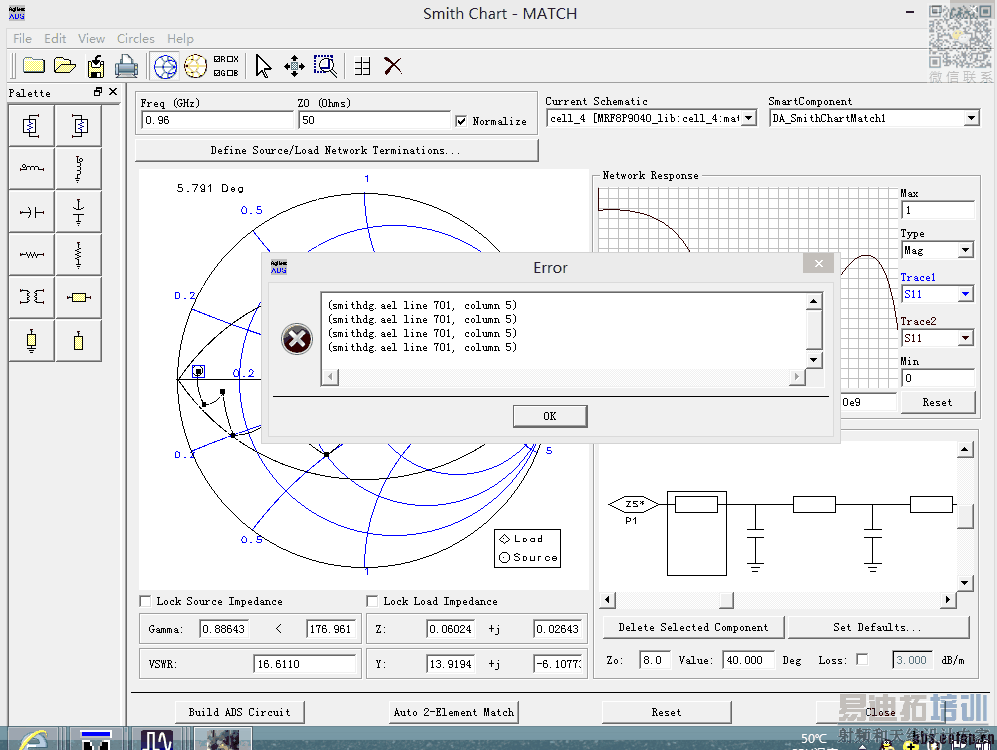Enable Lock Load Impedance checkbox
The image size is (997, 750).
point(373,601)
